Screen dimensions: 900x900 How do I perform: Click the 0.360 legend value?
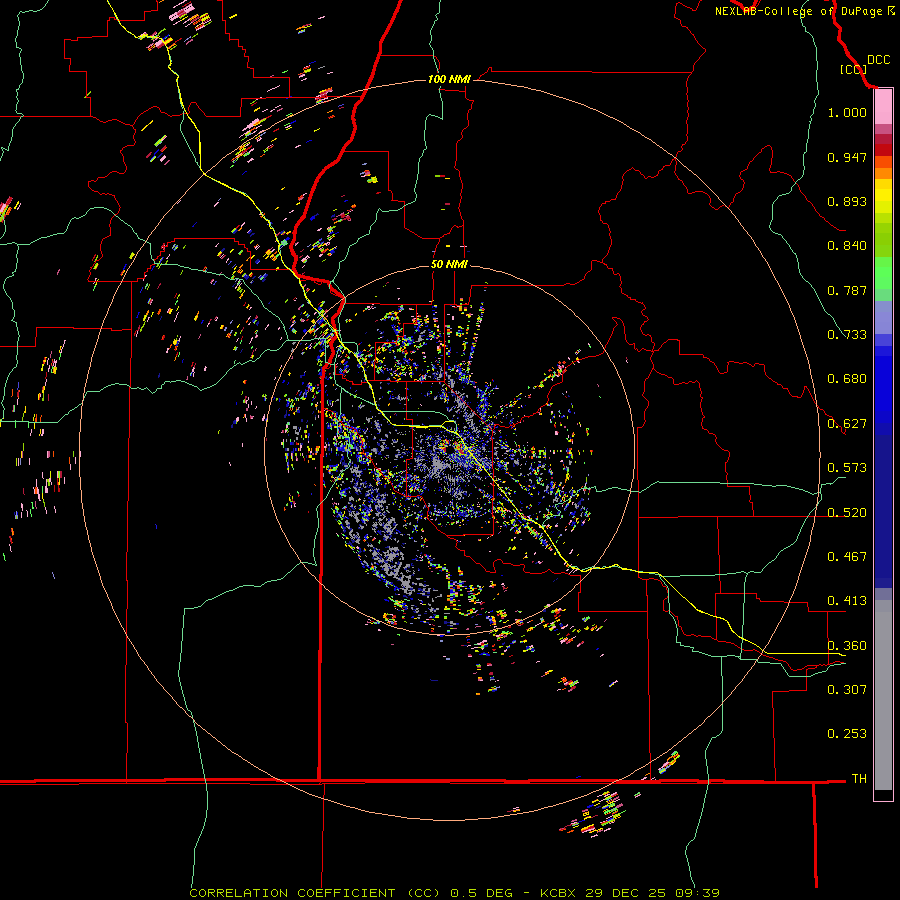847,646
